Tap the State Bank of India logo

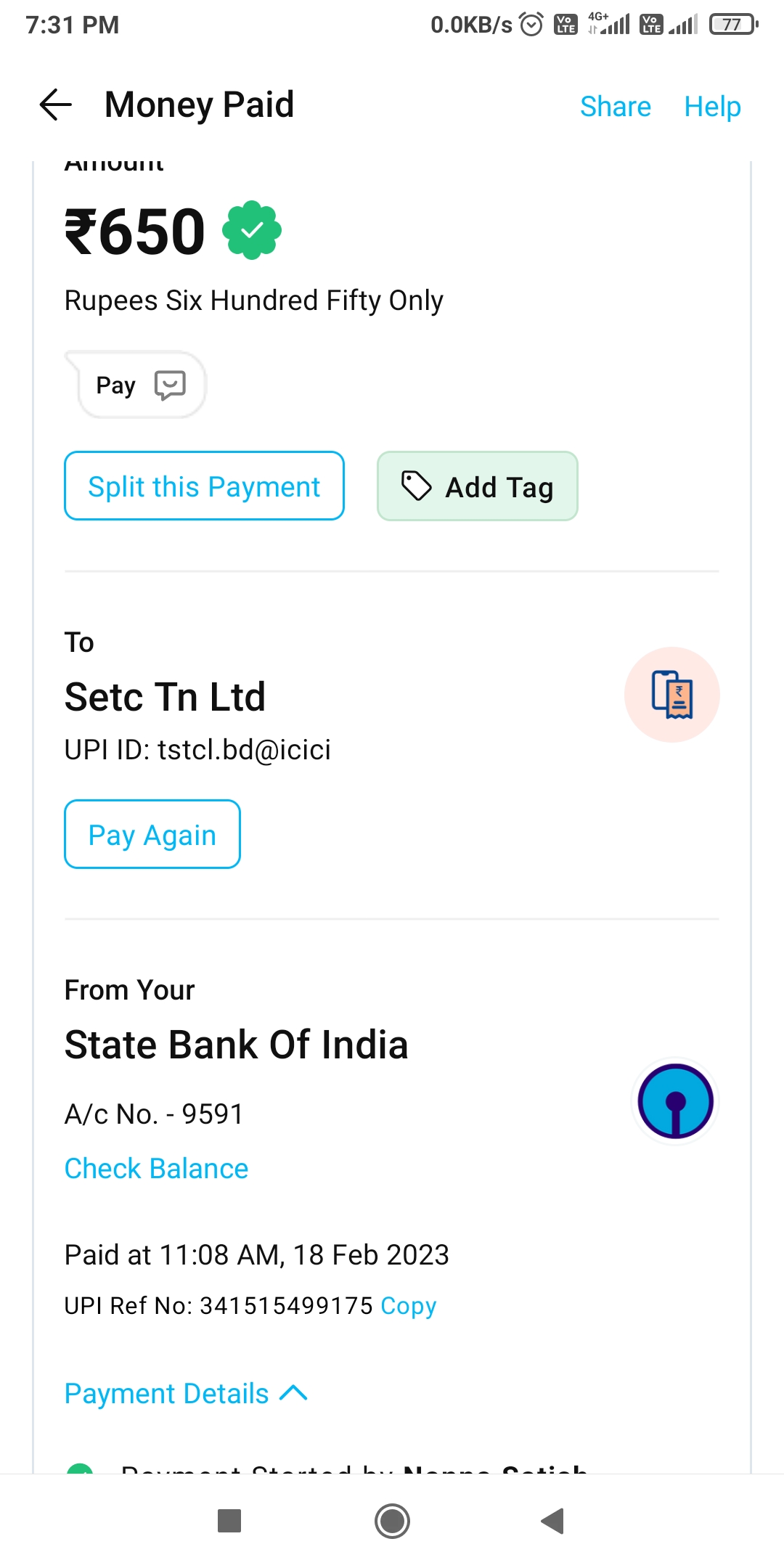[x=675, y=1101]
